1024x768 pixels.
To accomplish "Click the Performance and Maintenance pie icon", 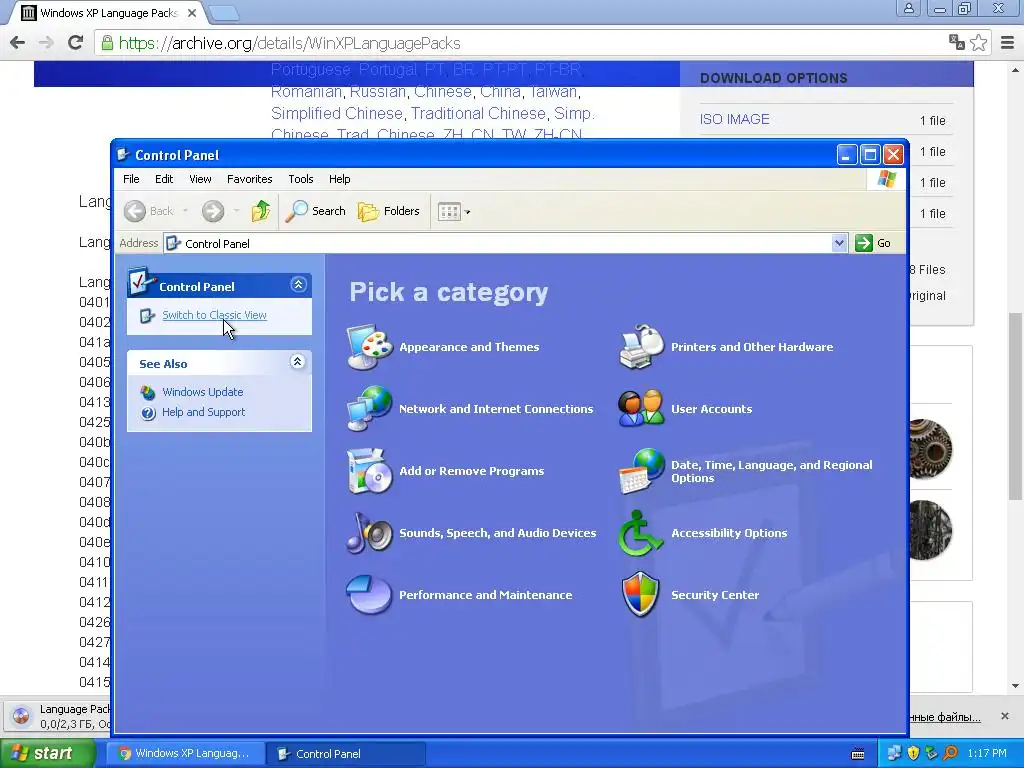I will [370, 595].
